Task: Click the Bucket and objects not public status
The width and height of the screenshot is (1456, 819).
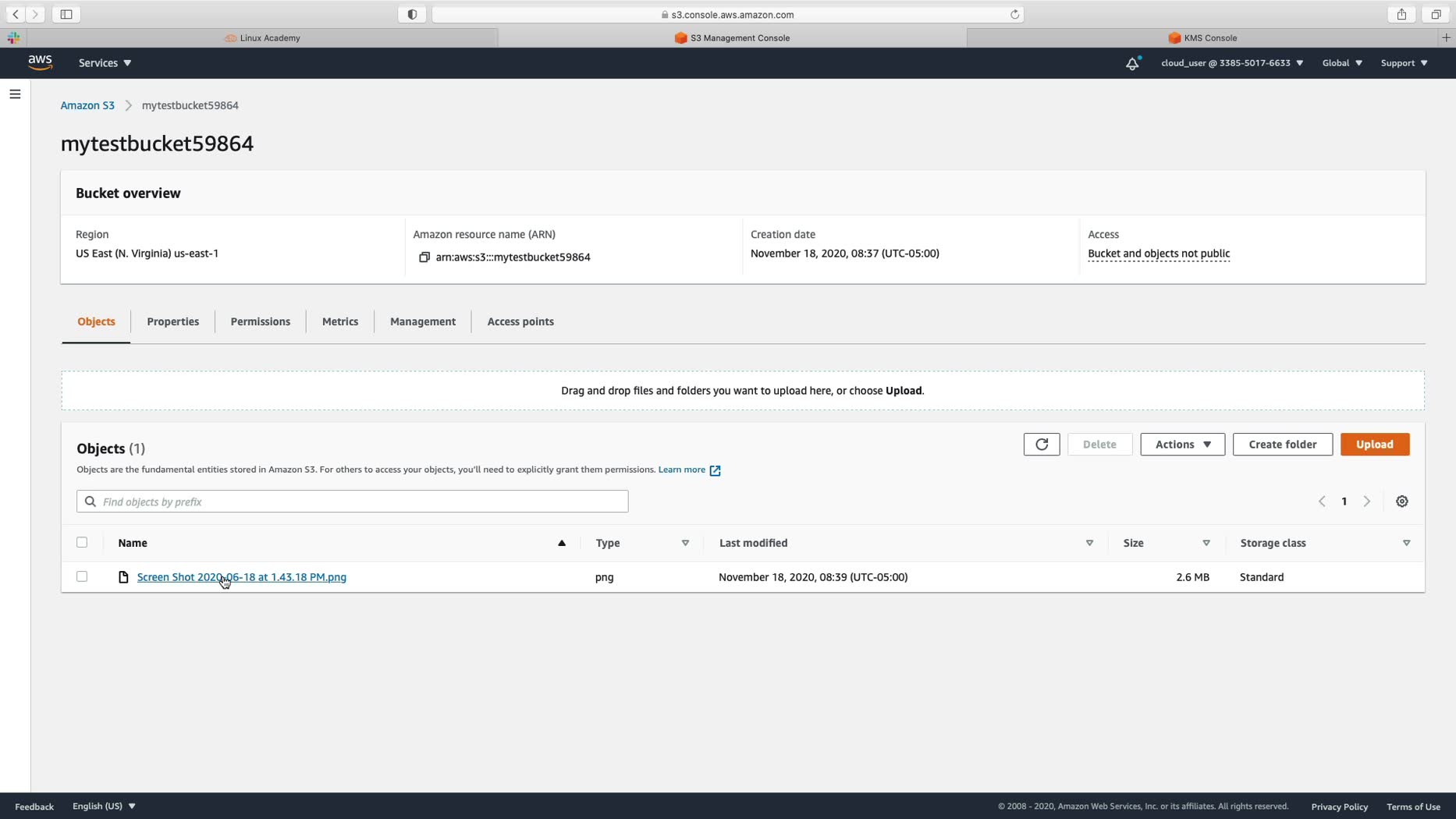Action: (x=1159, y=253)
